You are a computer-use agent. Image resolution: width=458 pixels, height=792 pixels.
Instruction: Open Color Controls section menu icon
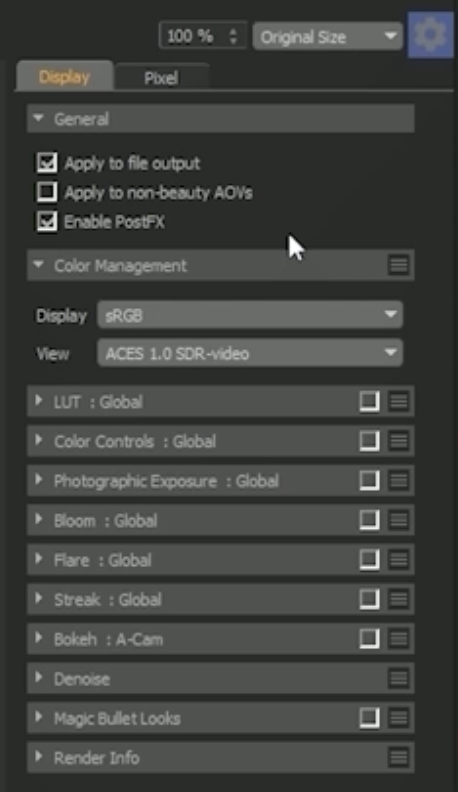398,441
